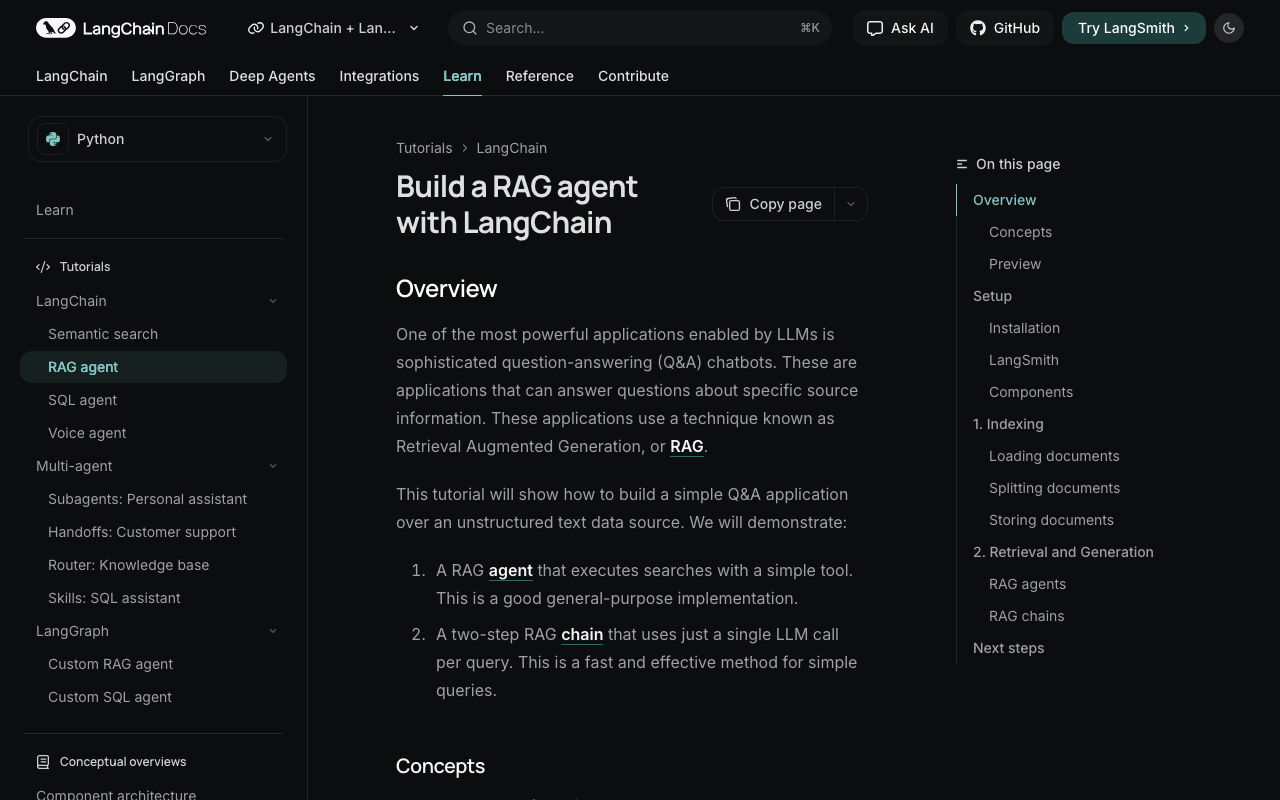Follow the RAG link in overview
The image size is (1280, 800).
point(686,446)
